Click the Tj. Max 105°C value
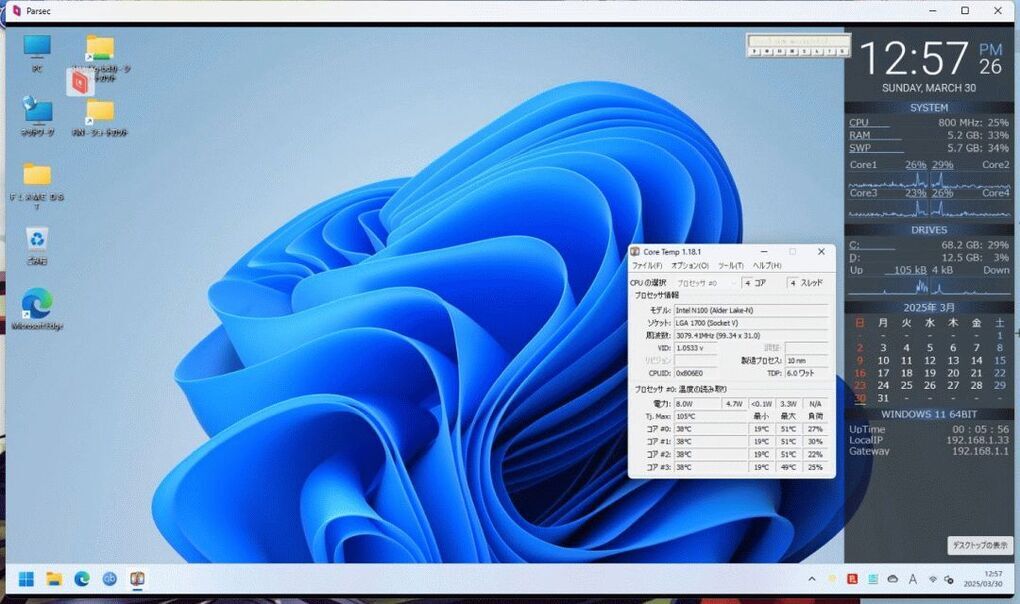 coord(711,416)
